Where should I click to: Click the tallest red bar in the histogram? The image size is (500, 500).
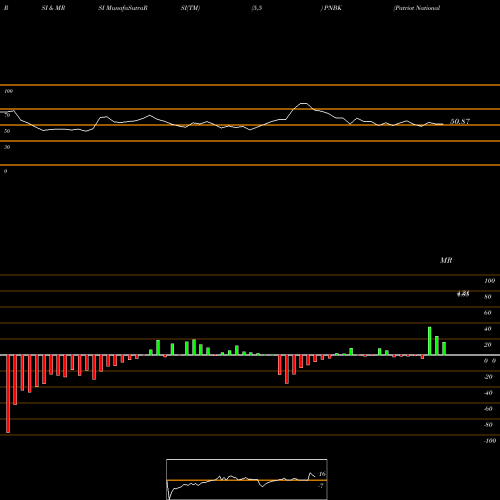(x=8, y=394)
